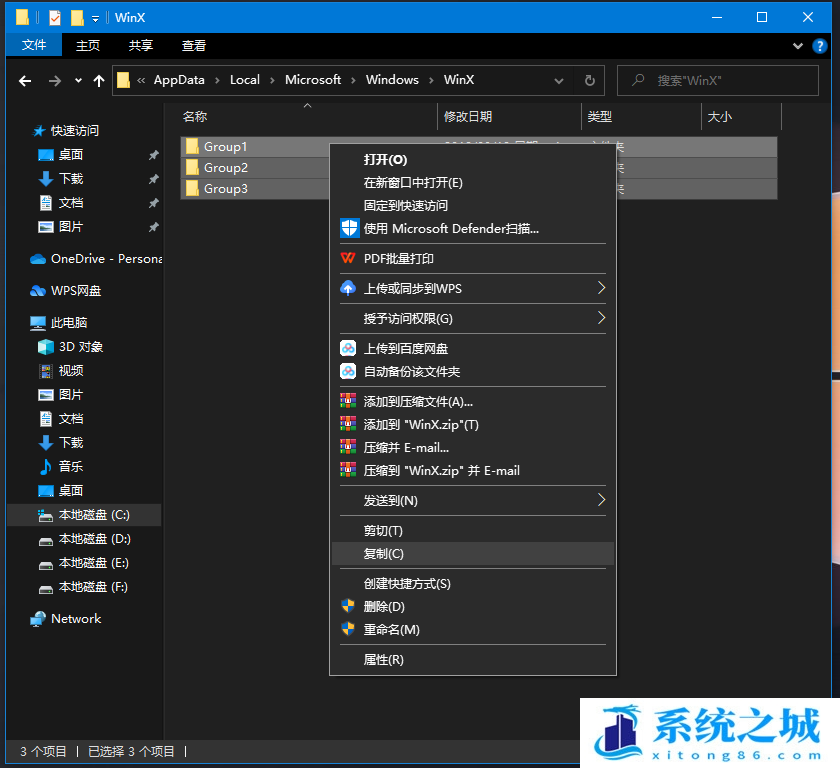Click the WPS PDF批量打印 icon

[348, 258]
